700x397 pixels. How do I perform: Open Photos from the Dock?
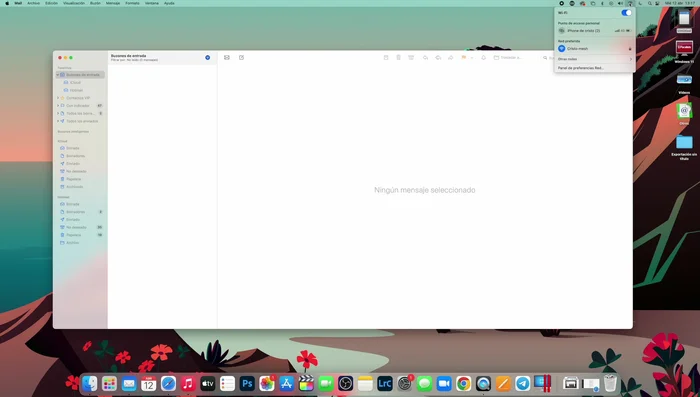[267, 383]
